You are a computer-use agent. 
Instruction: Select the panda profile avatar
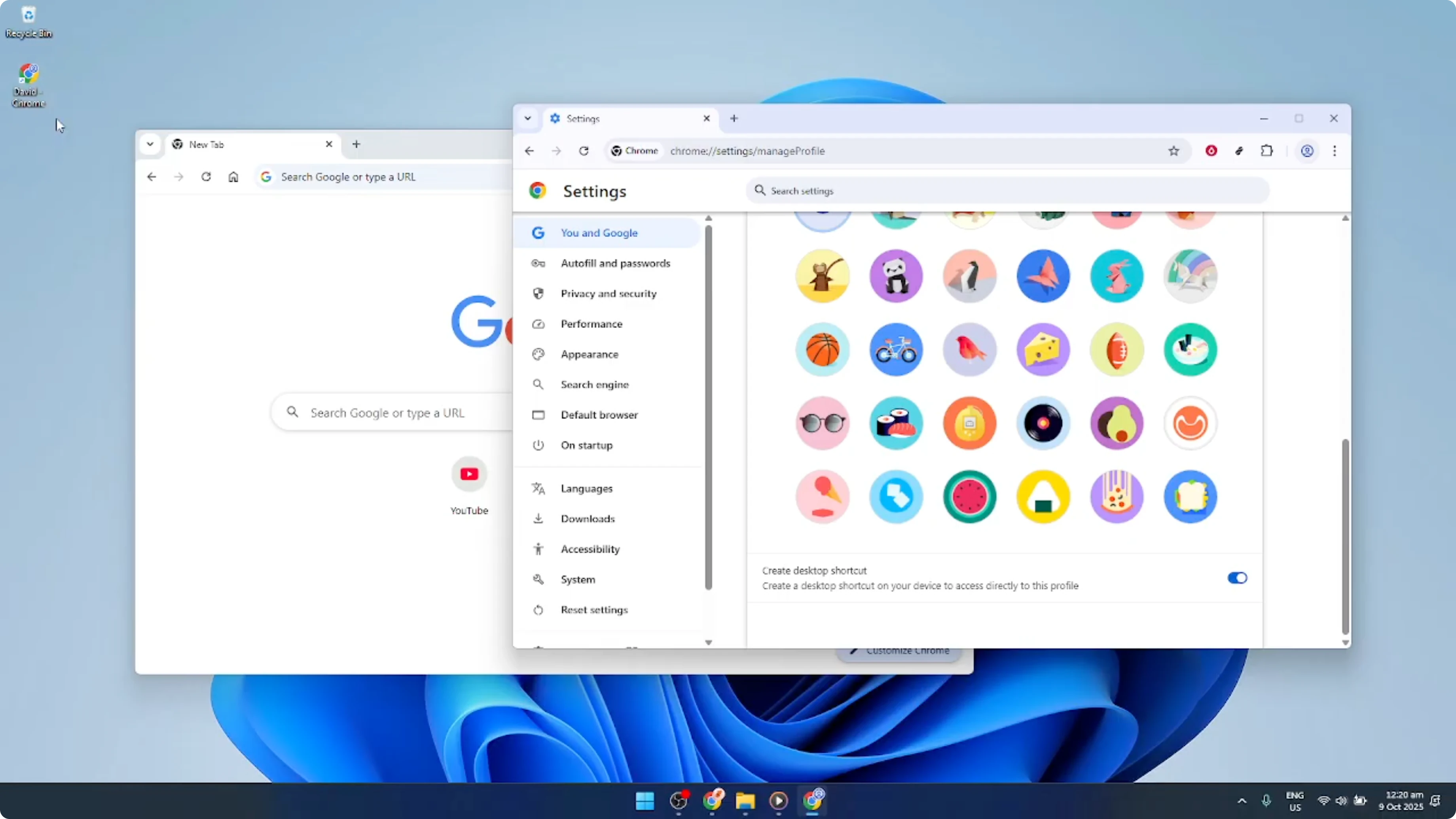pos(897,276)
